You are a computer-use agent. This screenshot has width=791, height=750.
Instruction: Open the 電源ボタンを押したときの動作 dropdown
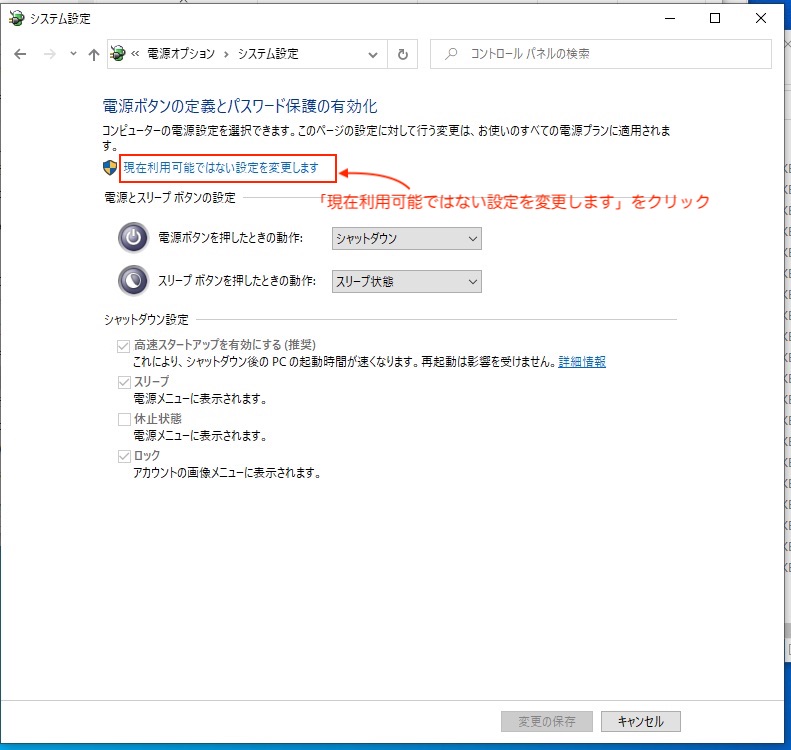tap(407, 238)
